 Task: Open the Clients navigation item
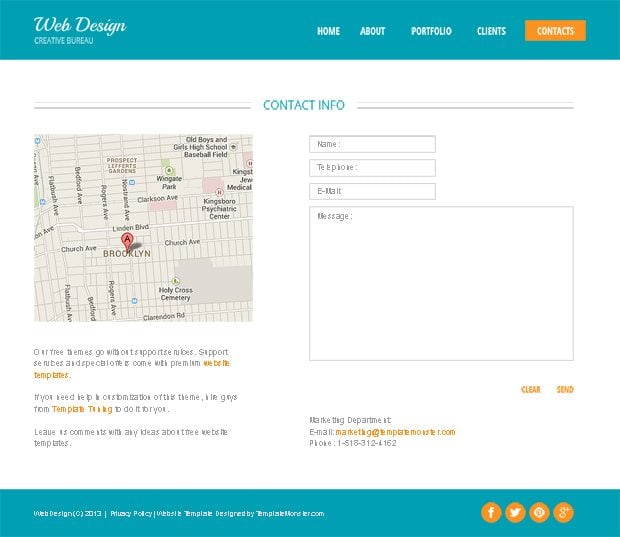point(491,31)
